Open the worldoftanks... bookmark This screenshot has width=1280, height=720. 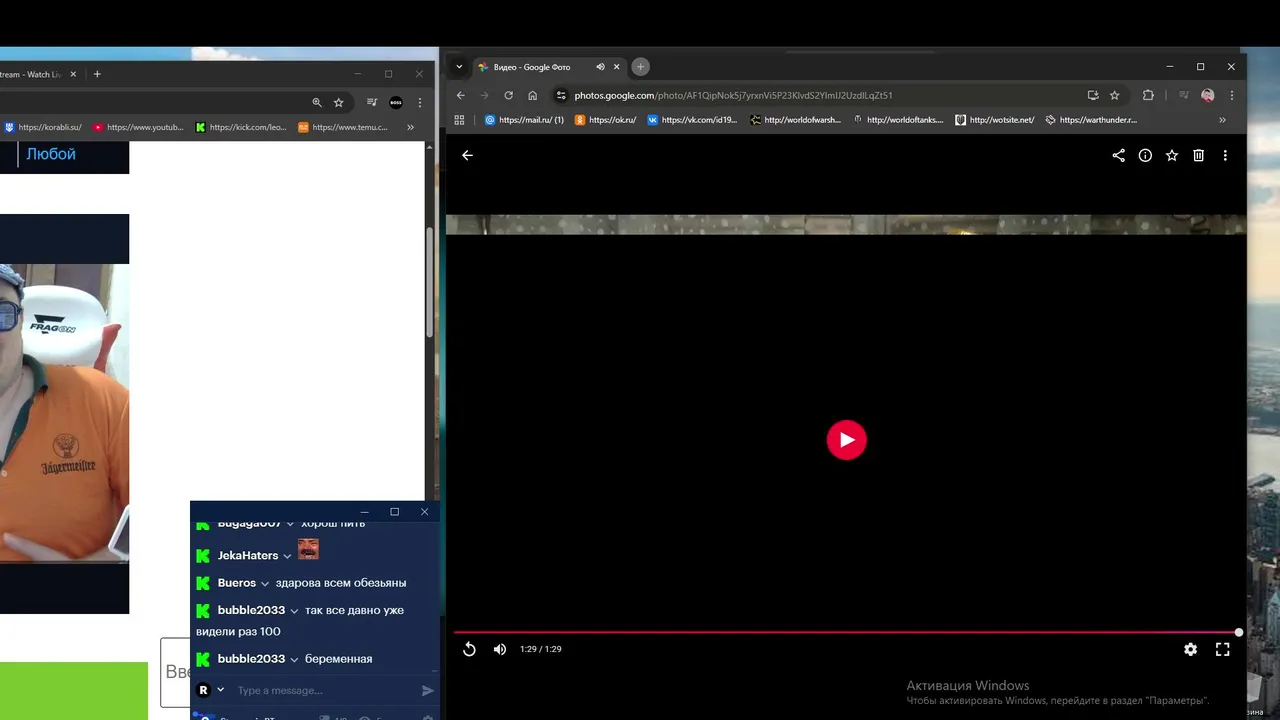898,120
